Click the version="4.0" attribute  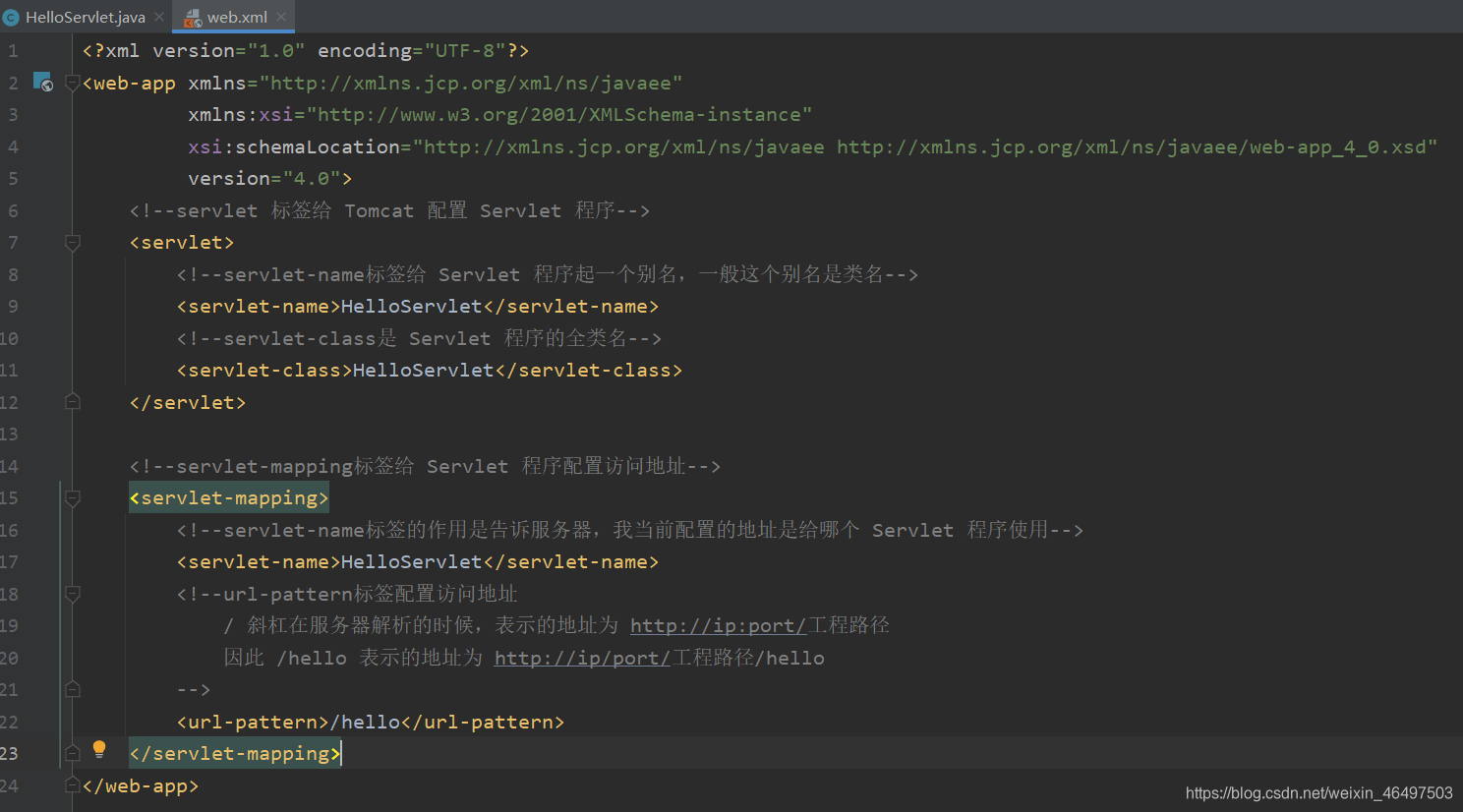[x=264, y=178]
